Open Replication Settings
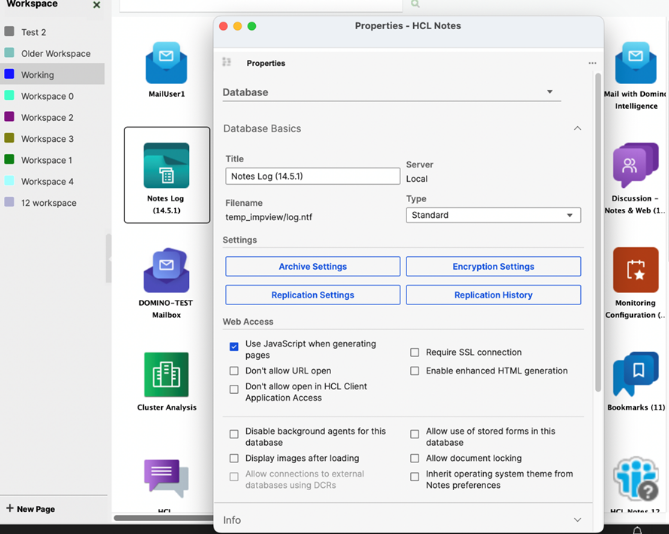The height and width of the screenshot is (534, 669). (313, 295)
